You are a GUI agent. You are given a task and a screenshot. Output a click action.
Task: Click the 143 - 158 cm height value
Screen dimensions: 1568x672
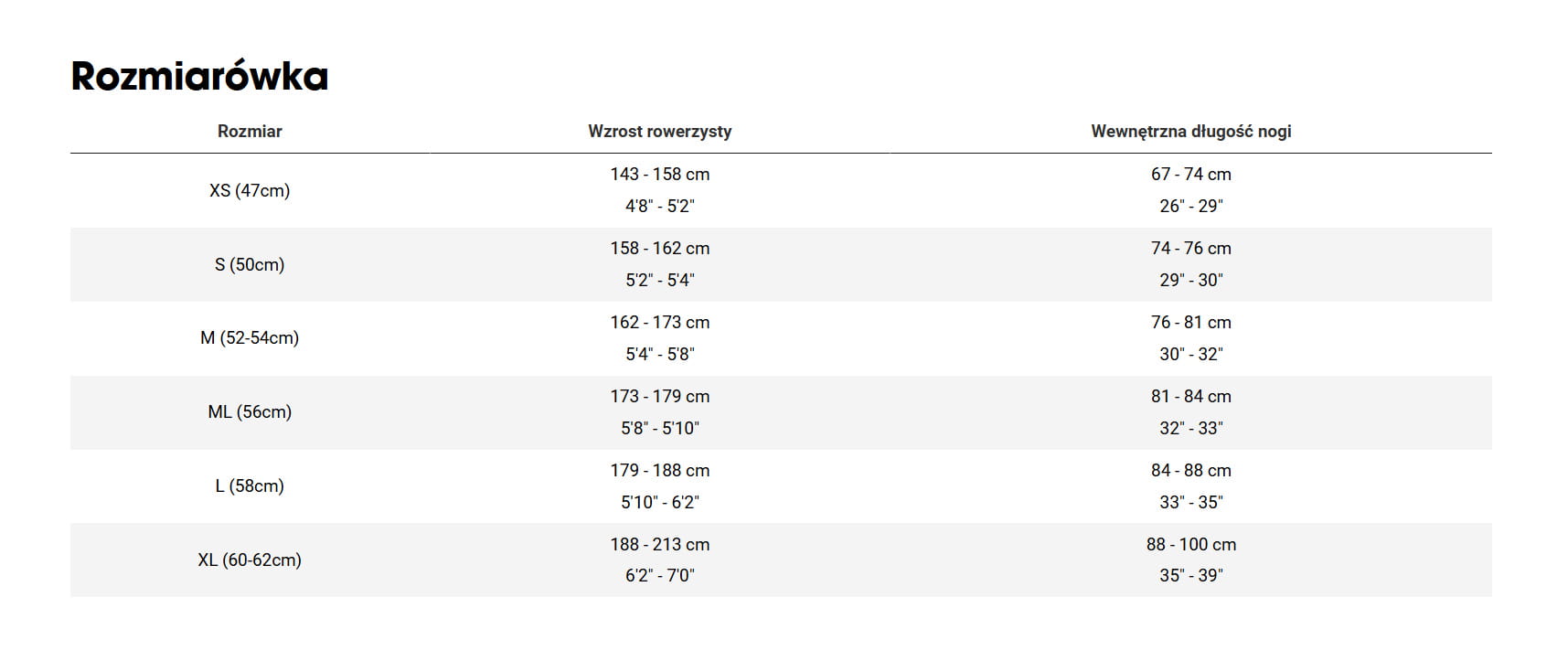coord(659,175)
